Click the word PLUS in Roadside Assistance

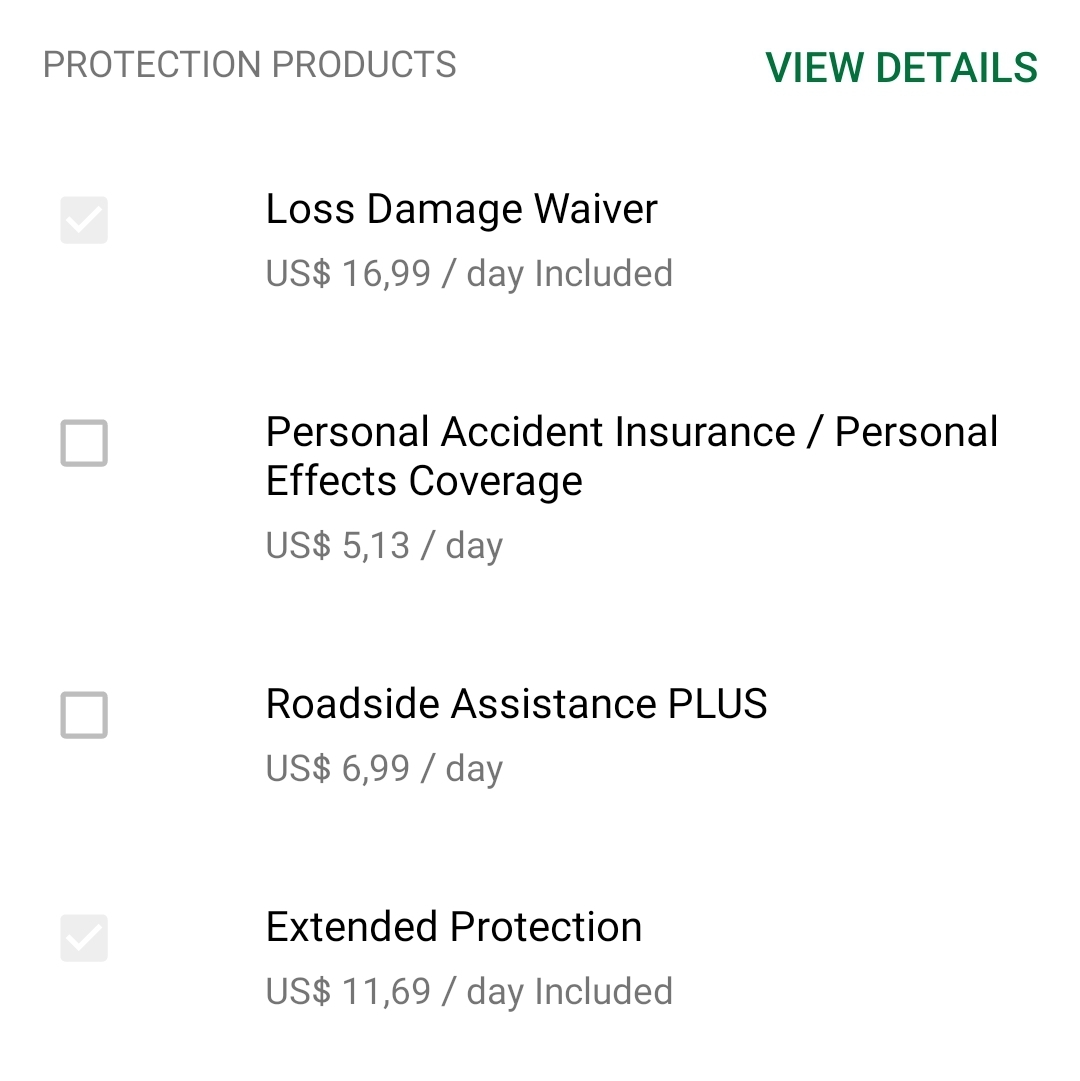point(717,704)
